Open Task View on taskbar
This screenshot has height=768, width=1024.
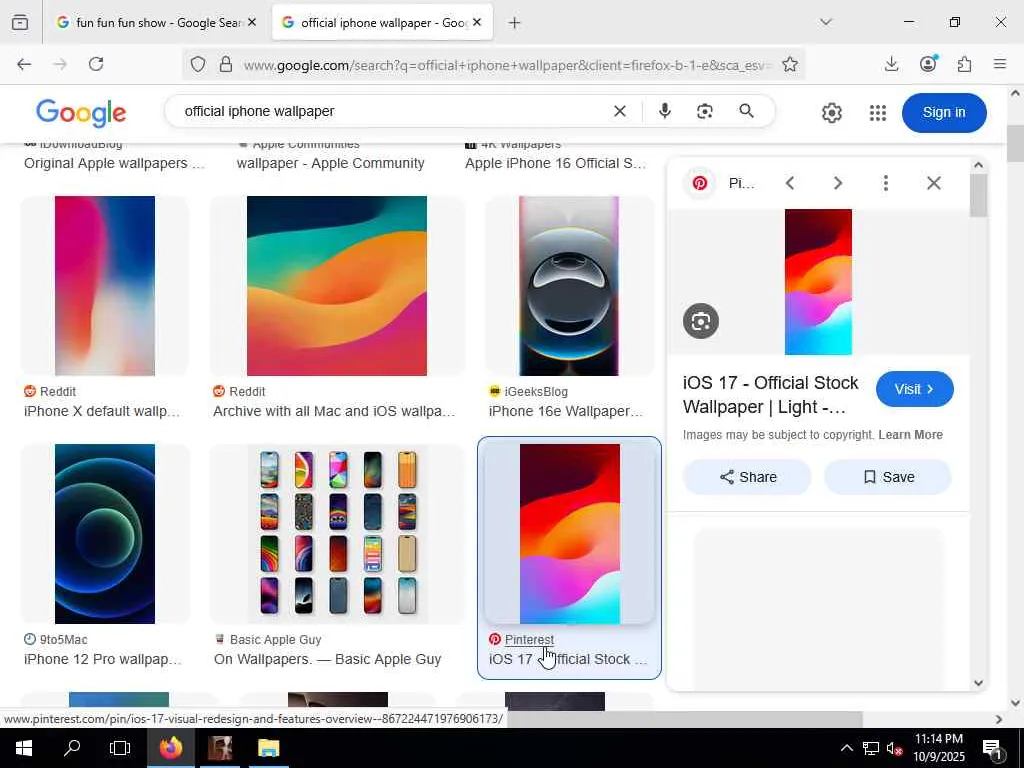(x=120, y=748)
